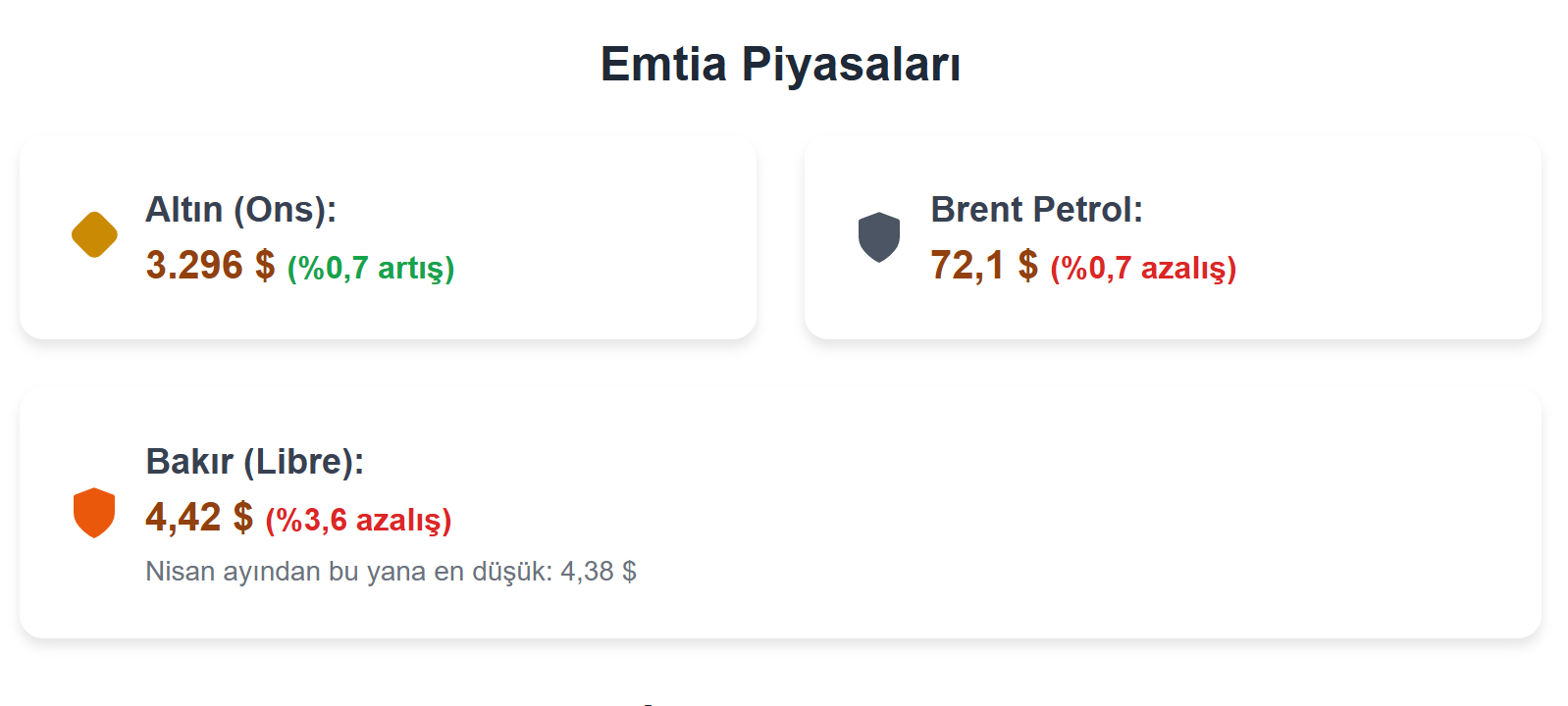Click the Bakır (Libre) label
1568x706 pixels.
click(254, 462)
